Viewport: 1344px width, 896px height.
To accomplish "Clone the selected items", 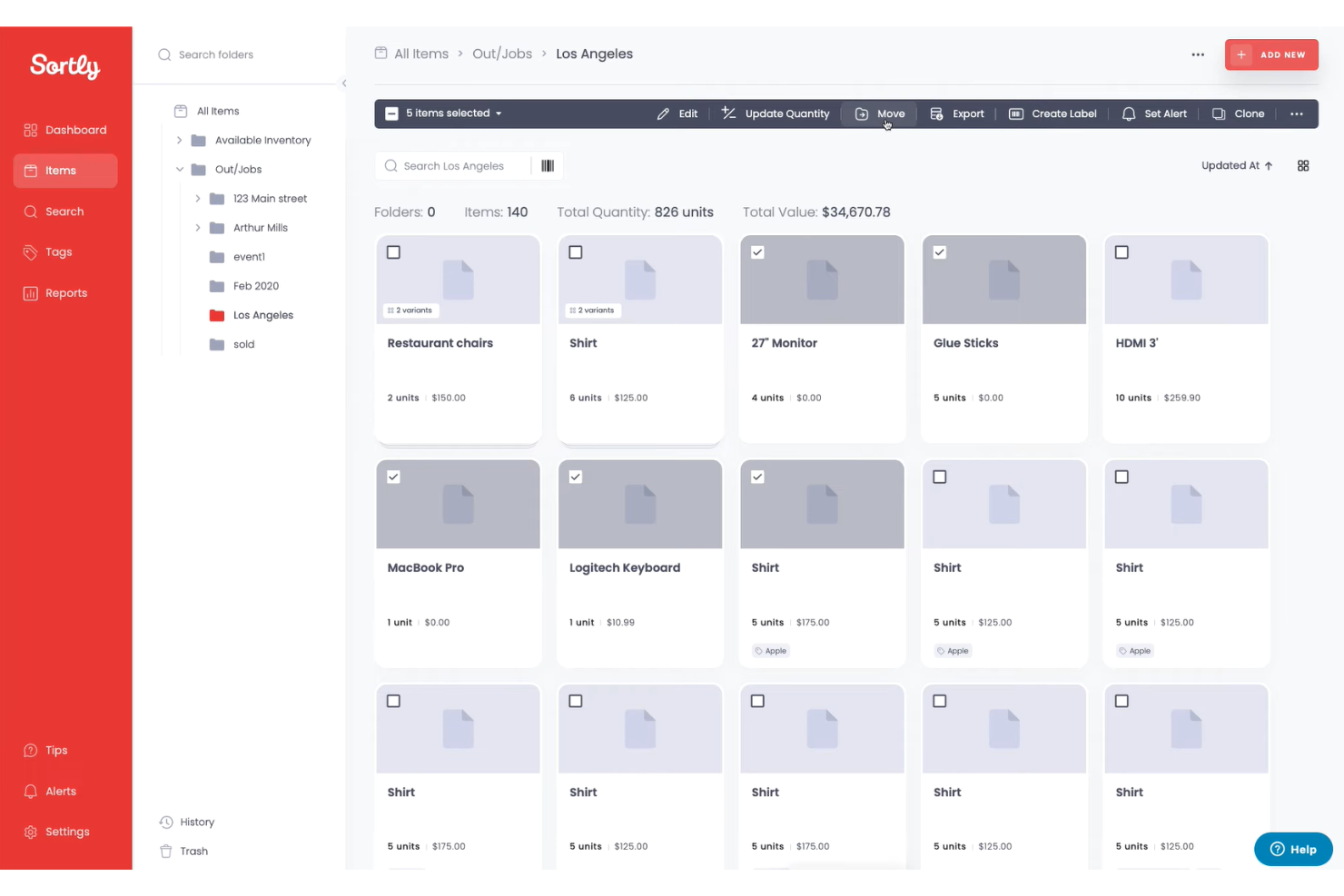I will [x=1238, y=113].
